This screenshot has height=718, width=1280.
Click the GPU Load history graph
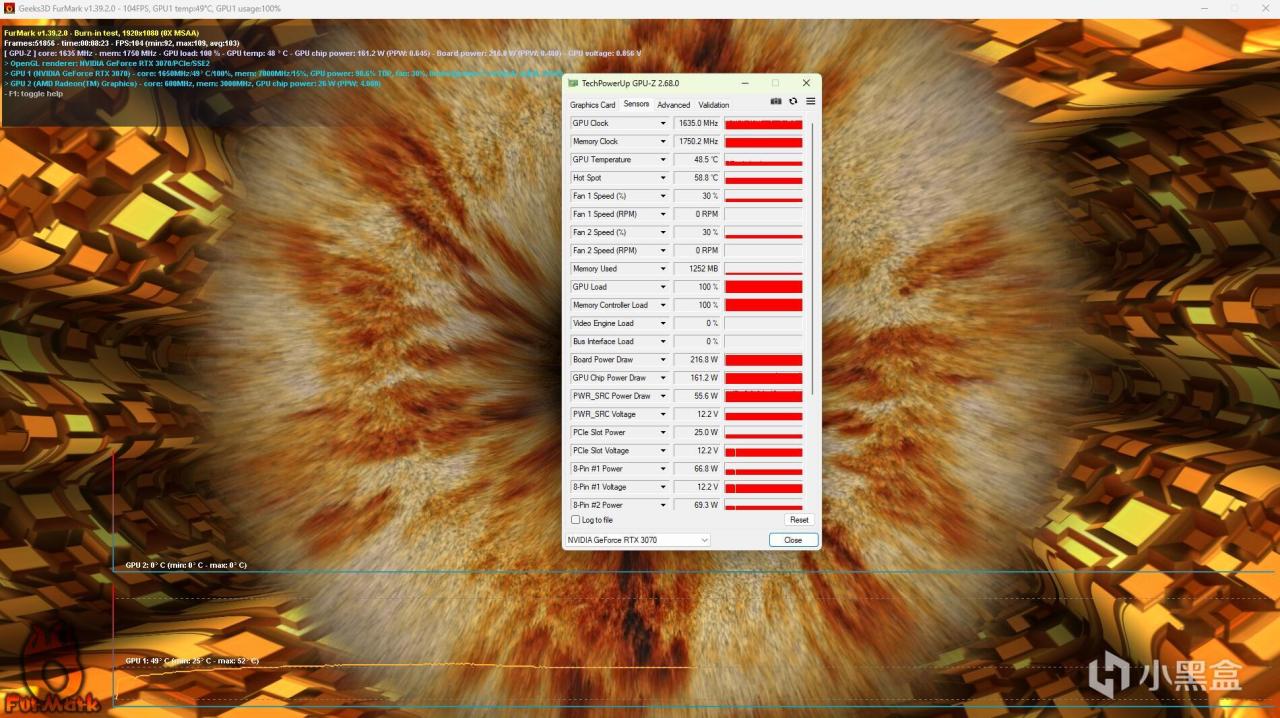tap(763, 287)
